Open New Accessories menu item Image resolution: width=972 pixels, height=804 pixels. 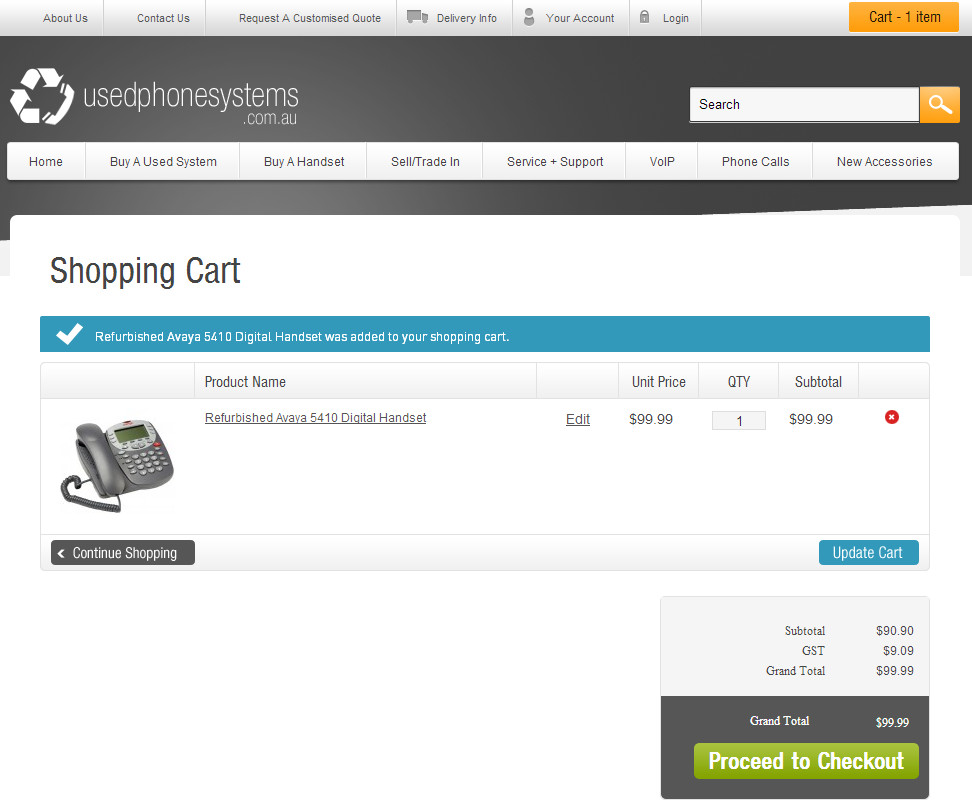point(885,161)
